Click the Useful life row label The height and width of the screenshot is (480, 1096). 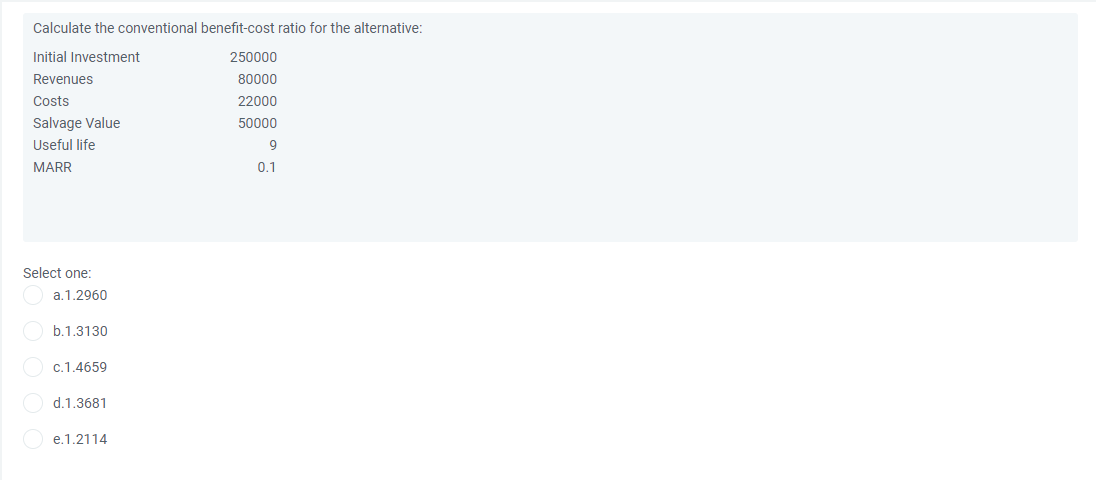click(64, 145)
